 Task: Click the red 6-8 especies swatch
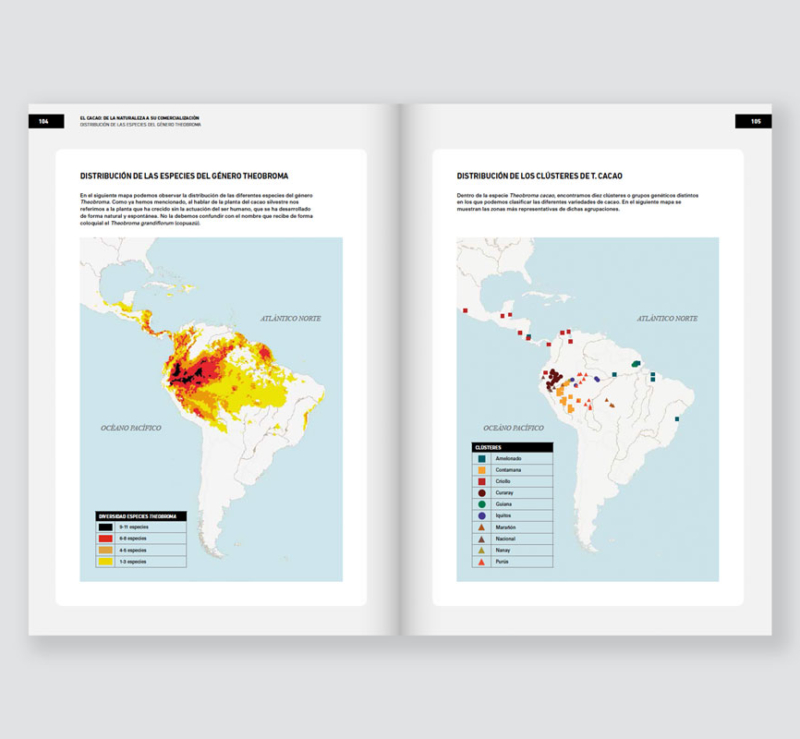click(x=105, y=538)
